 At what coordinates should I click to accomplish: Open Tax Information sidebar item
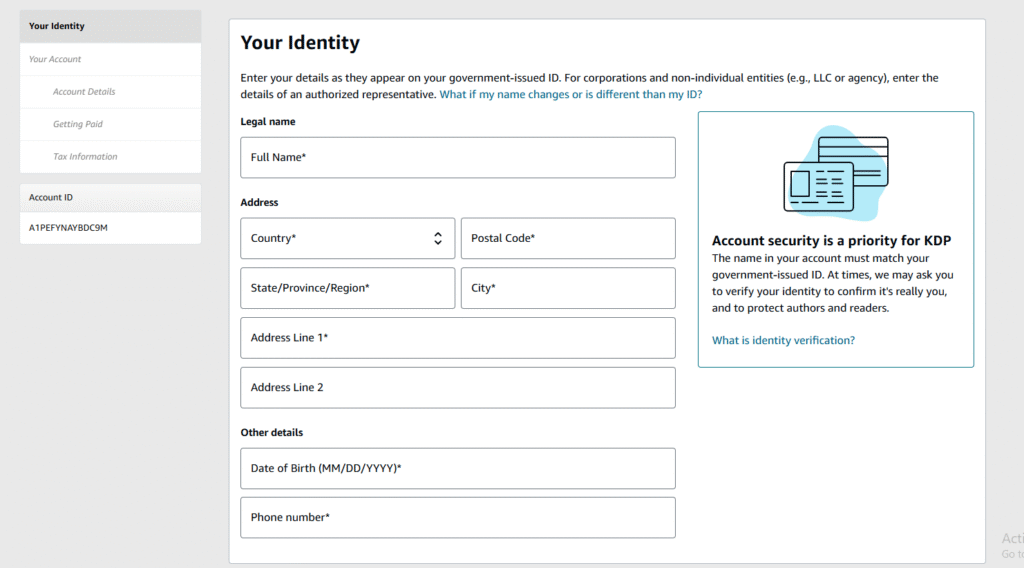click(110, 157)
